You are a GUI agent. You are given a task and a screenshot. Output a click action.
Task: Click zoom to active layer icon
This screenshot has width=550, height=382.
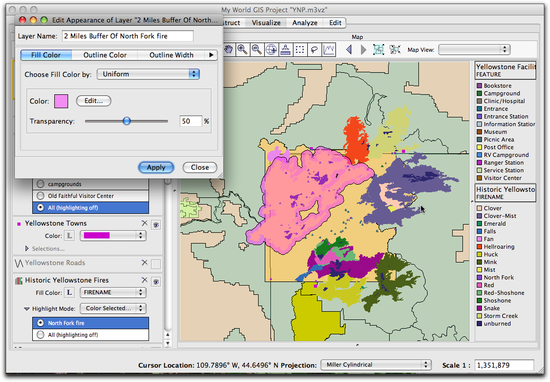coord(395,49)
